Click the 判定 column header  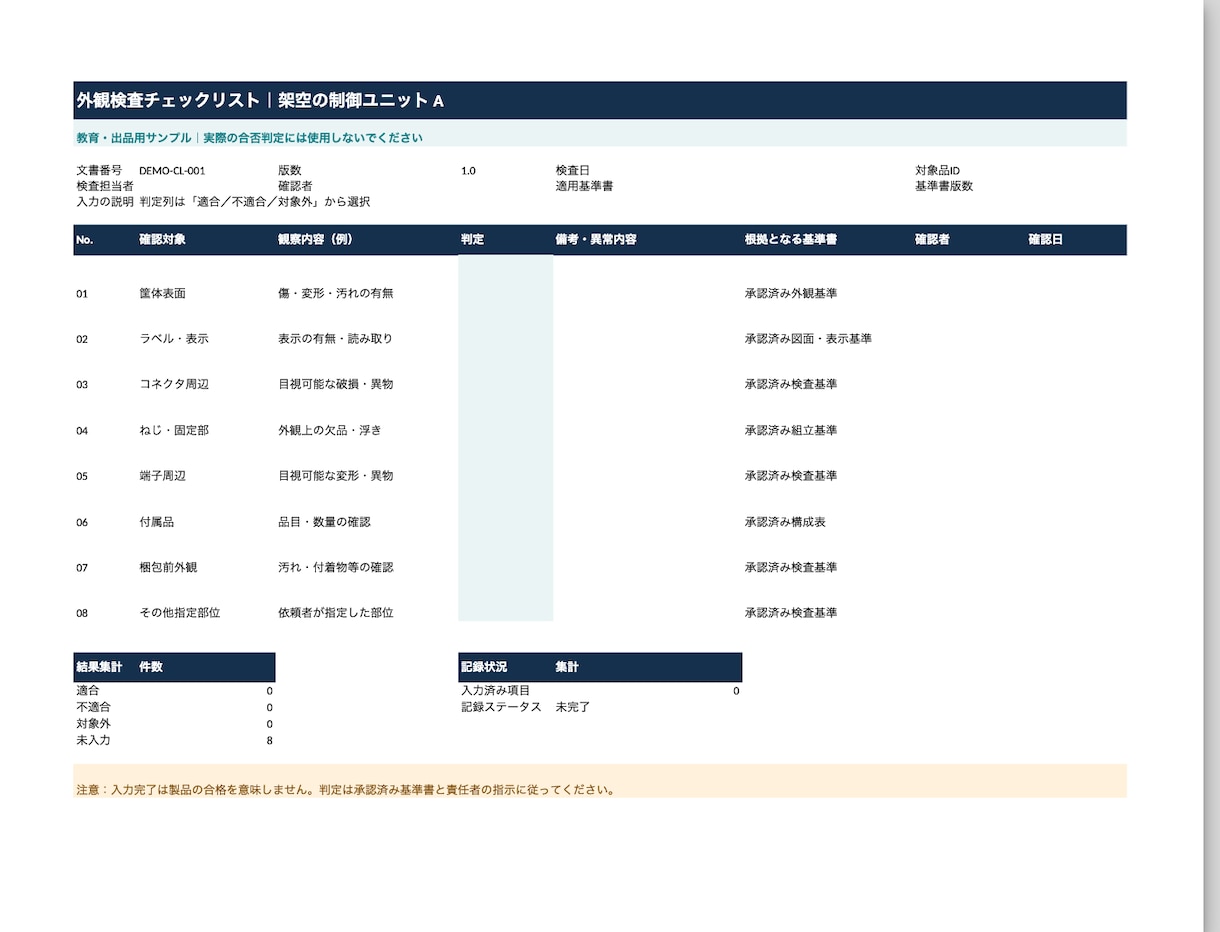click(x=472, y=240)
